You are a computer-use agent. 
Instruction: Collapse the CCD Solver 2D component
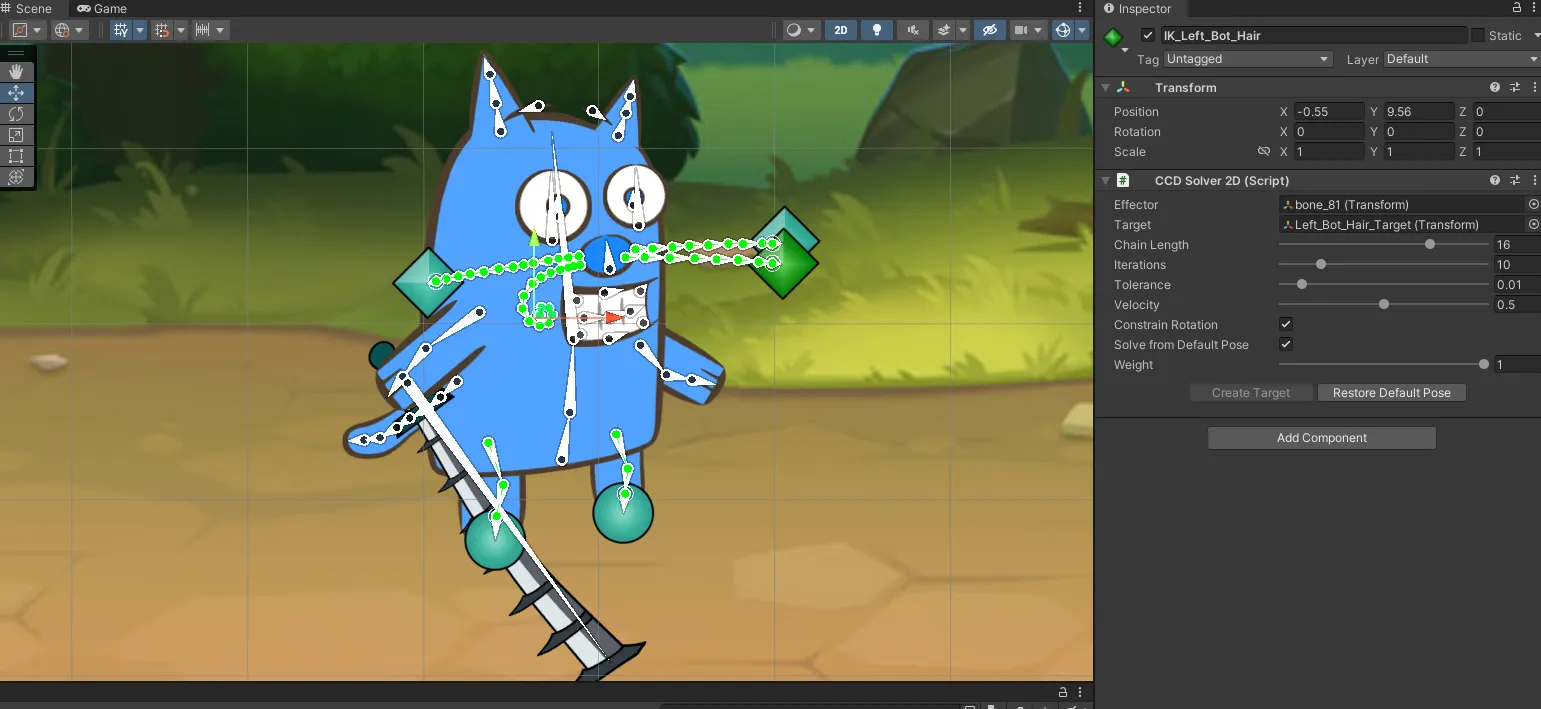point(1105,181)
